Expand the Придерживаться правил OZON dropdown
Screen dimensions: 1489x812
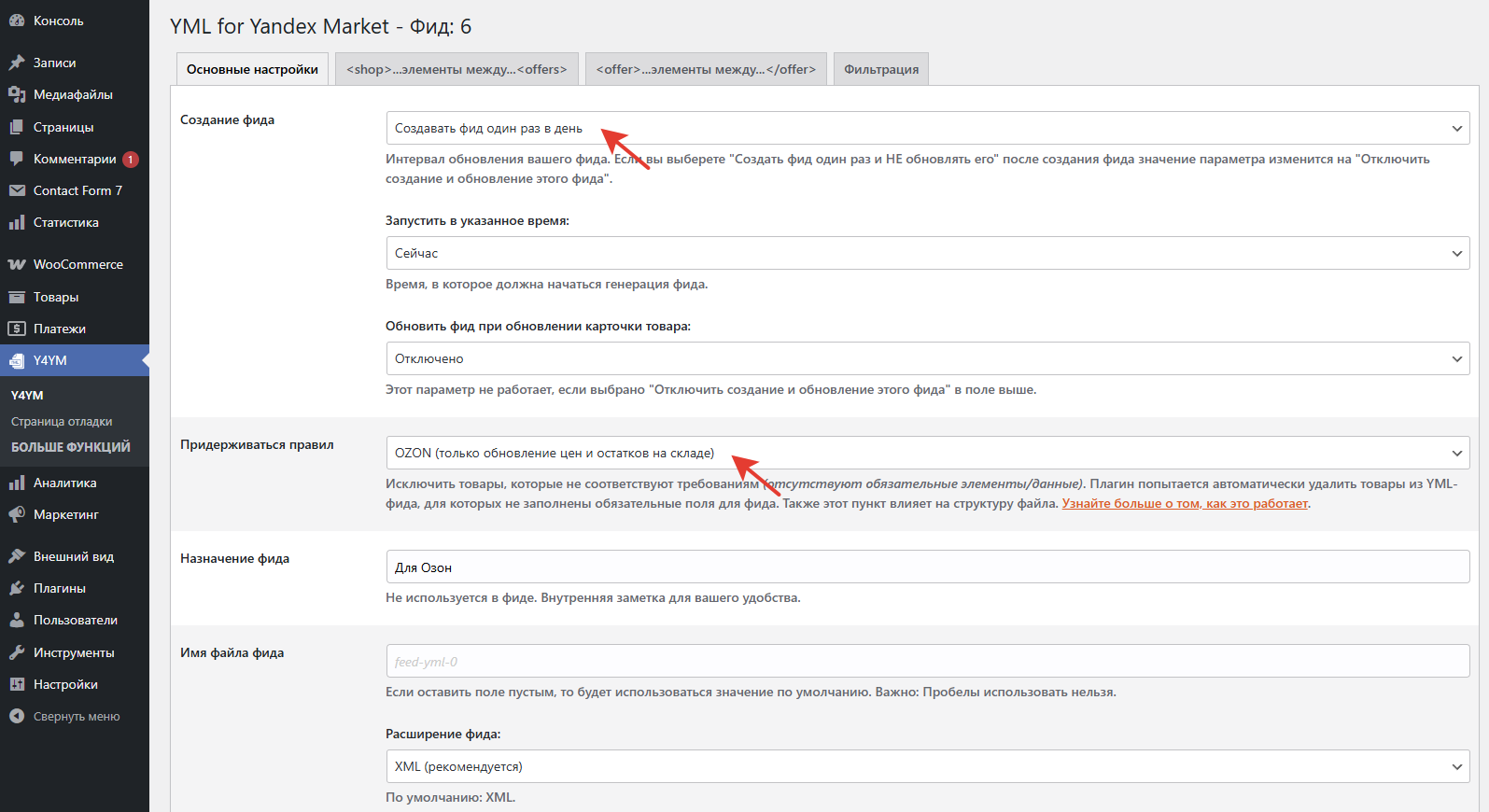point(927,453)
